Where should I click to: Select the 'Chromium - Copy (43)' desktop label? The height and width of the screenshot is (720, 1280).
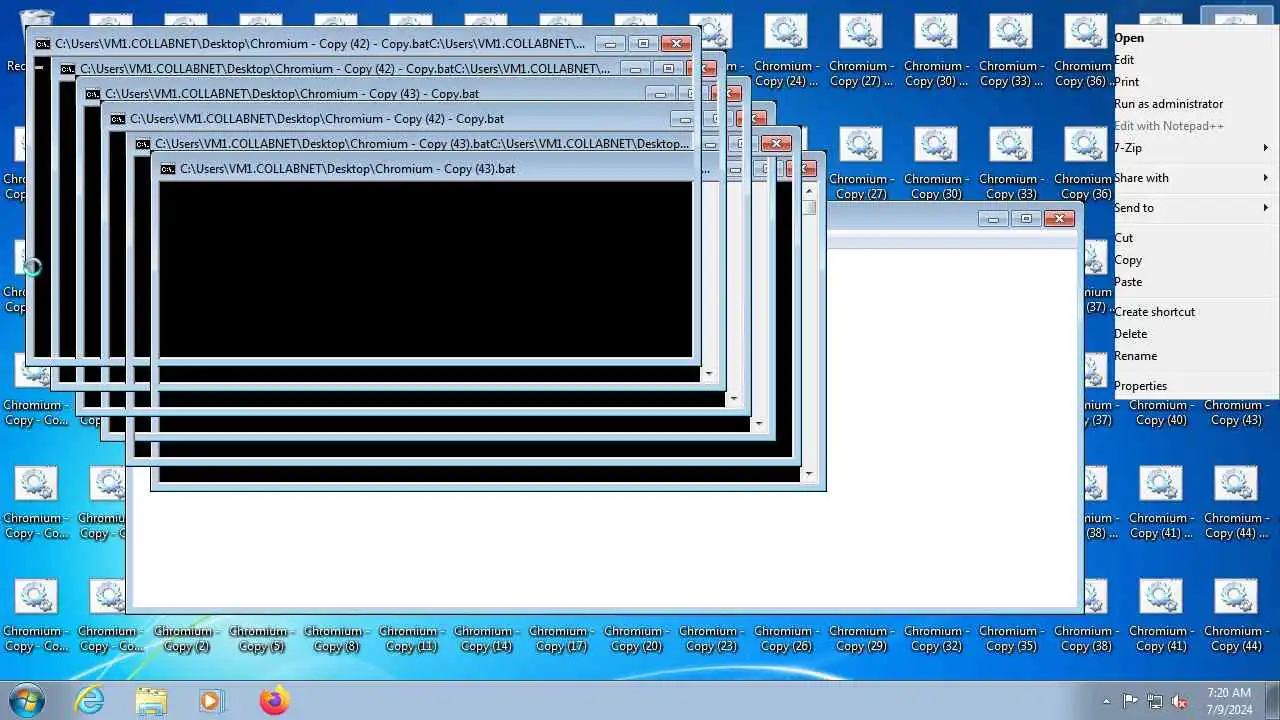pyautogui.click(x=1235, y=413)
